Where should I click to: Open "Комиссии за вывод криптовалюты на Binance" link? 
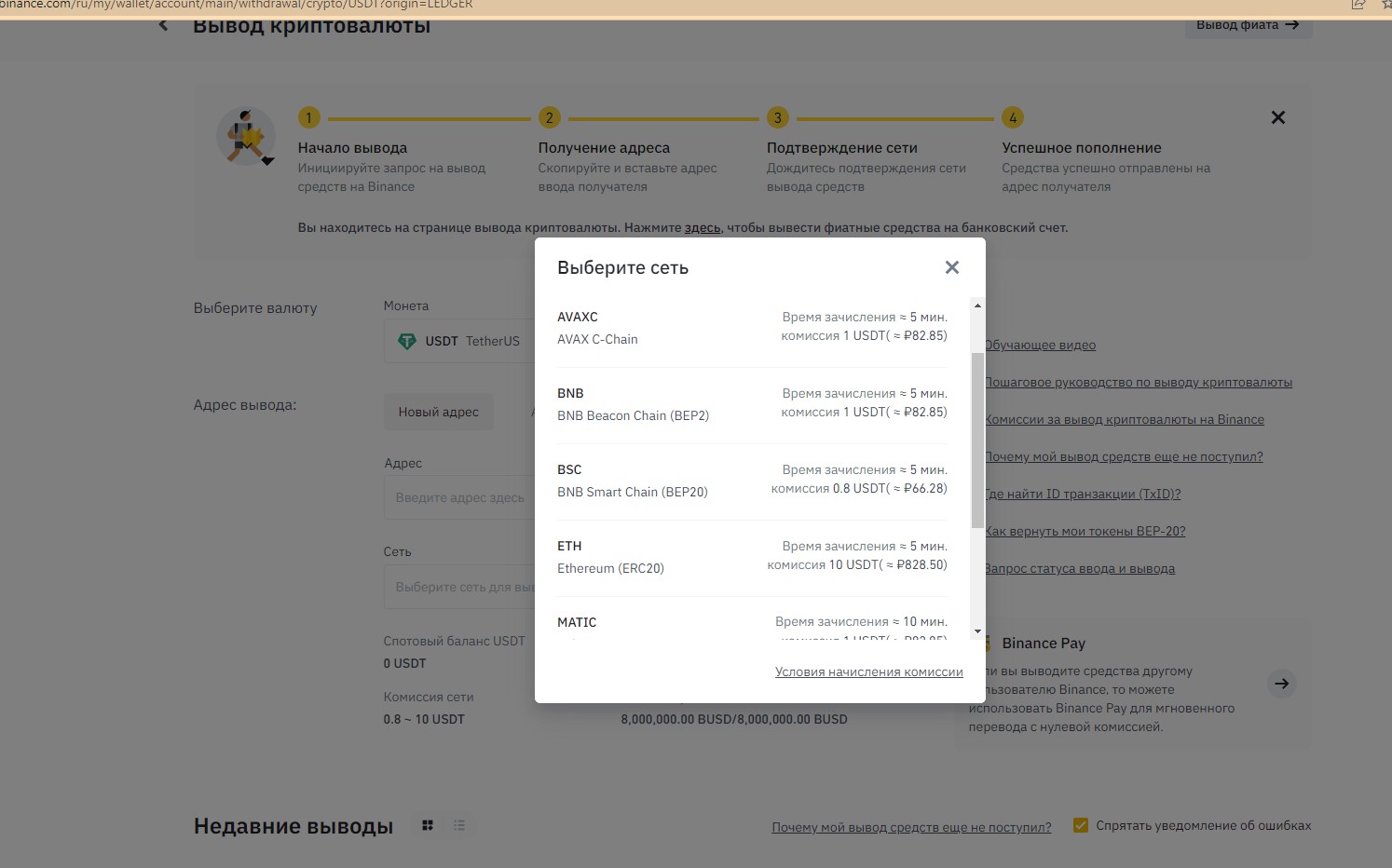(1125, 419)
